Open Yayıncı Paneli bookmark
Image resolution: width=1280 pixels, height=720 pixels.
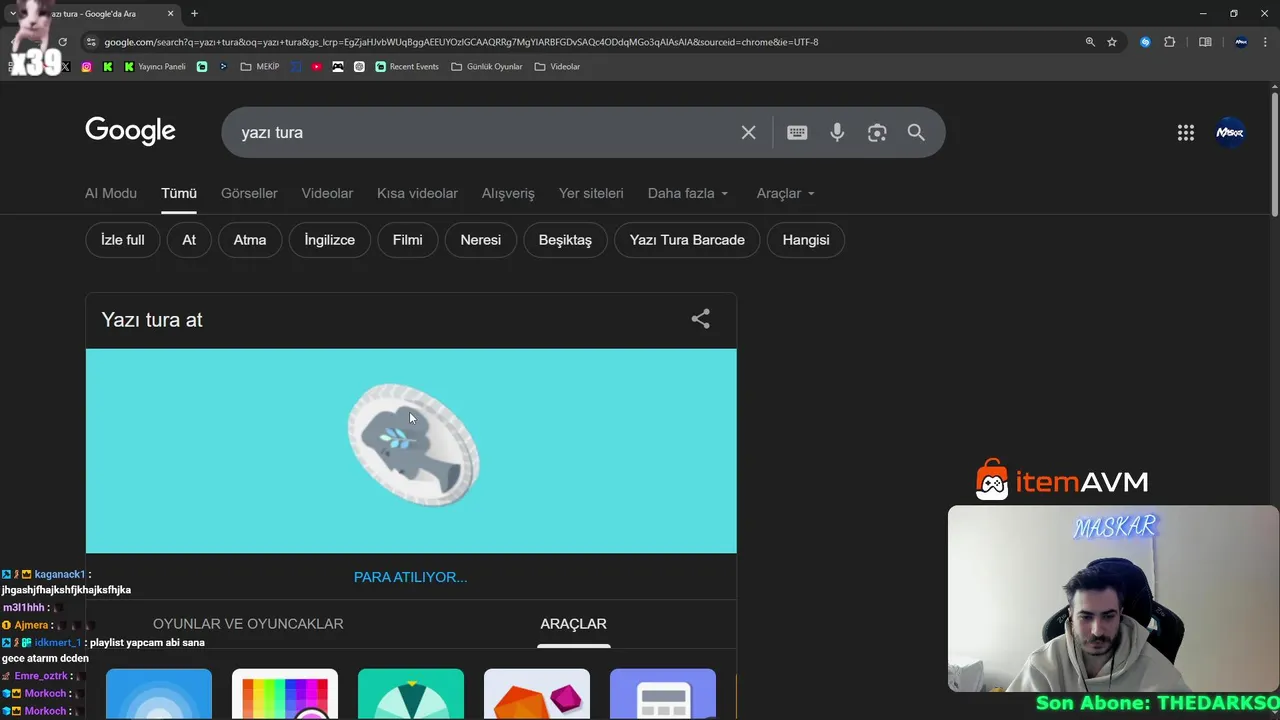(x=155, y=67)
